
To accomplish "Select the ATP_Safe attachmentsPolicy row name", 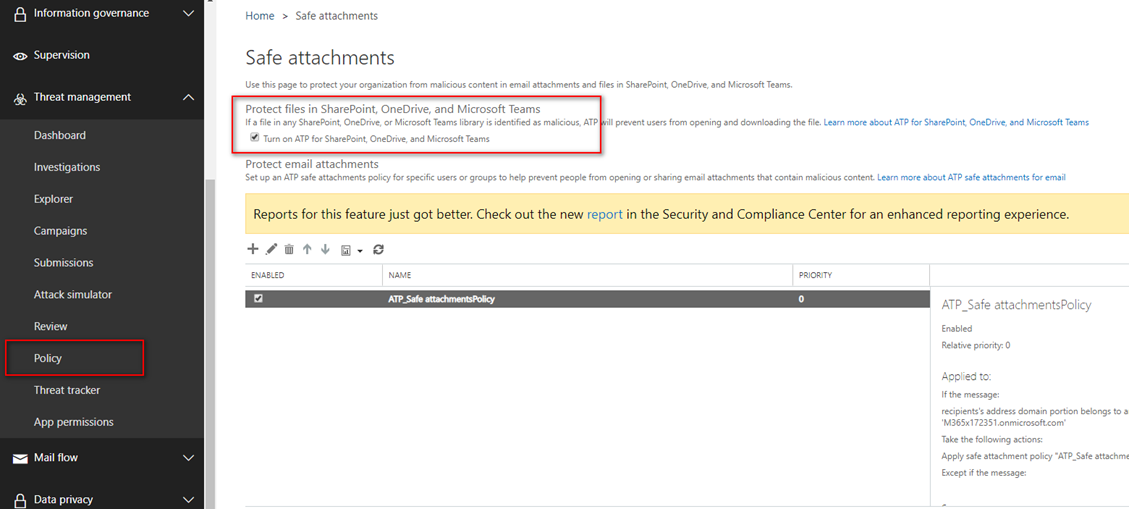I will tap(441, 299).
